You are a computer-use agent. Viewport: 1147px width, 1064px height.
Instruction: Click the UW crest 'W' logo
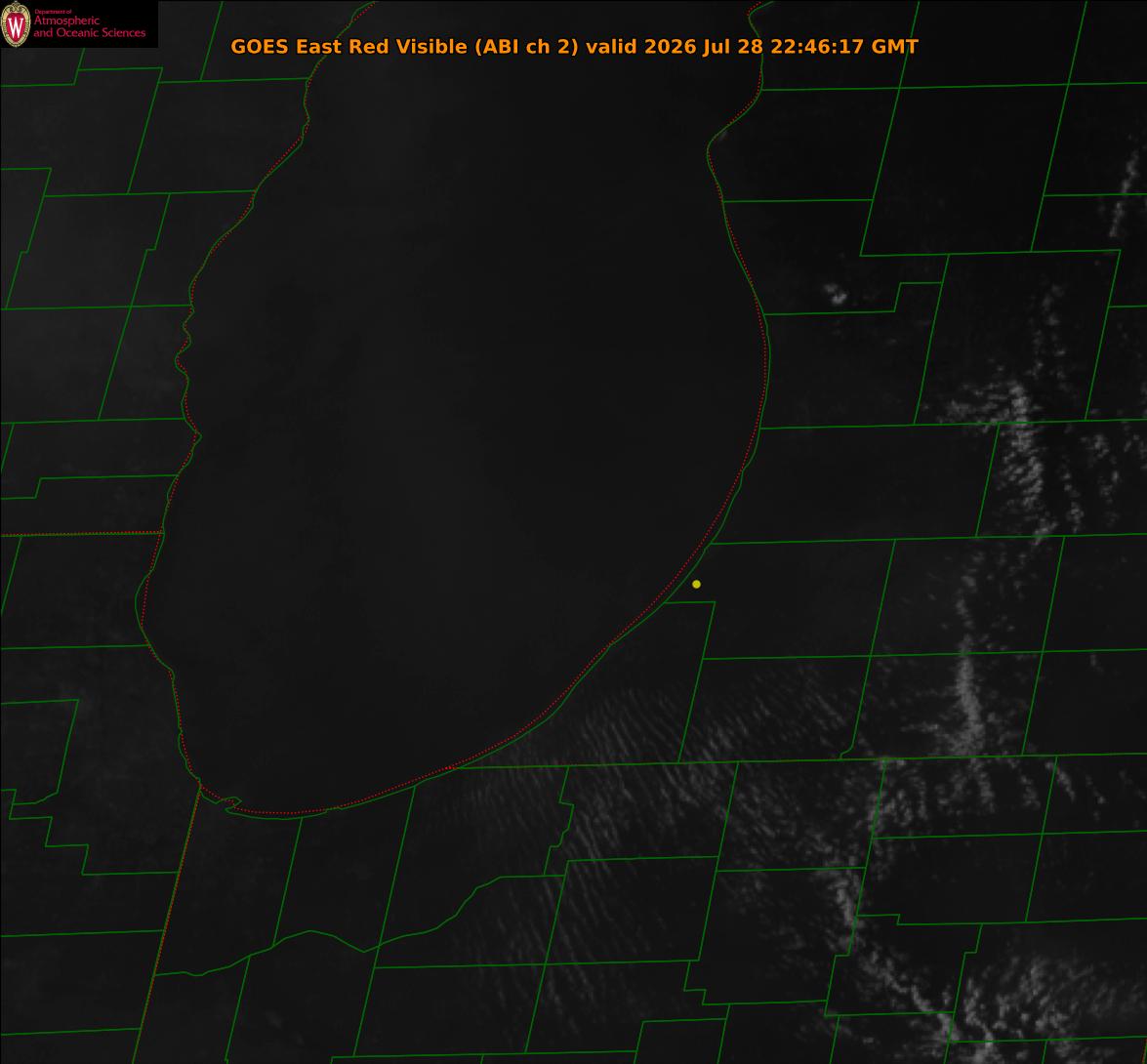[x=16, y=24]
